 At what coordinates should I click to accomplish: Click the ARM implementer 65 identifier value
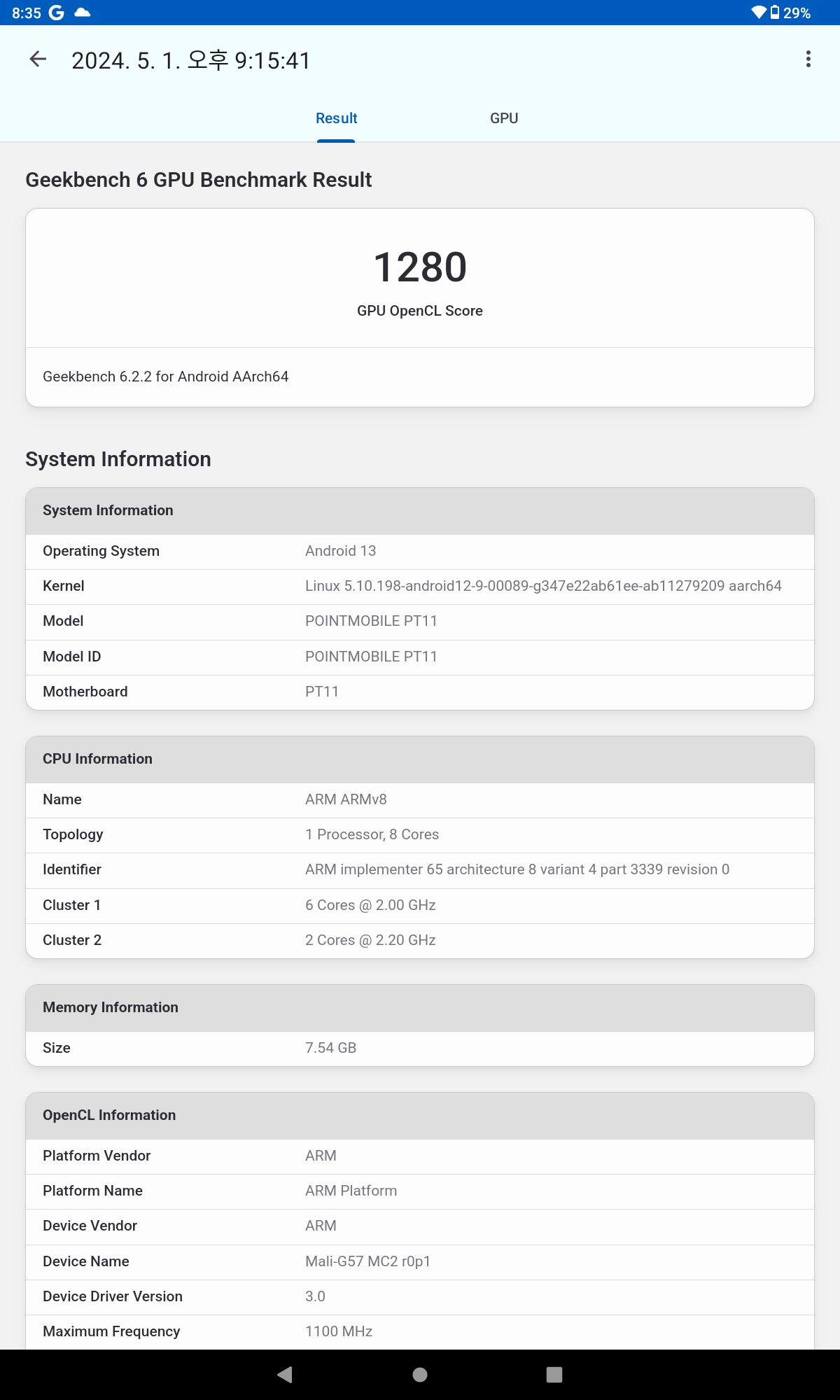517,869
